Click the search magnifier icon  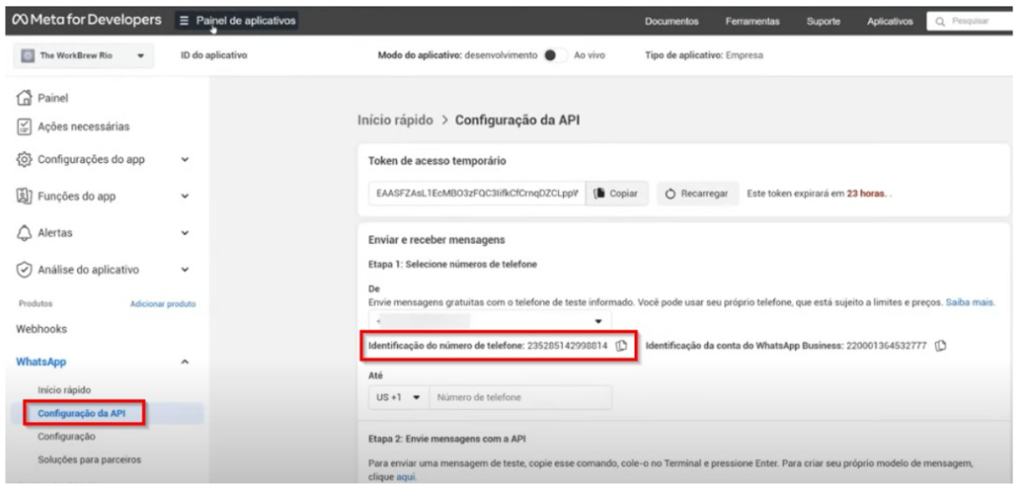tap(940, 22)
